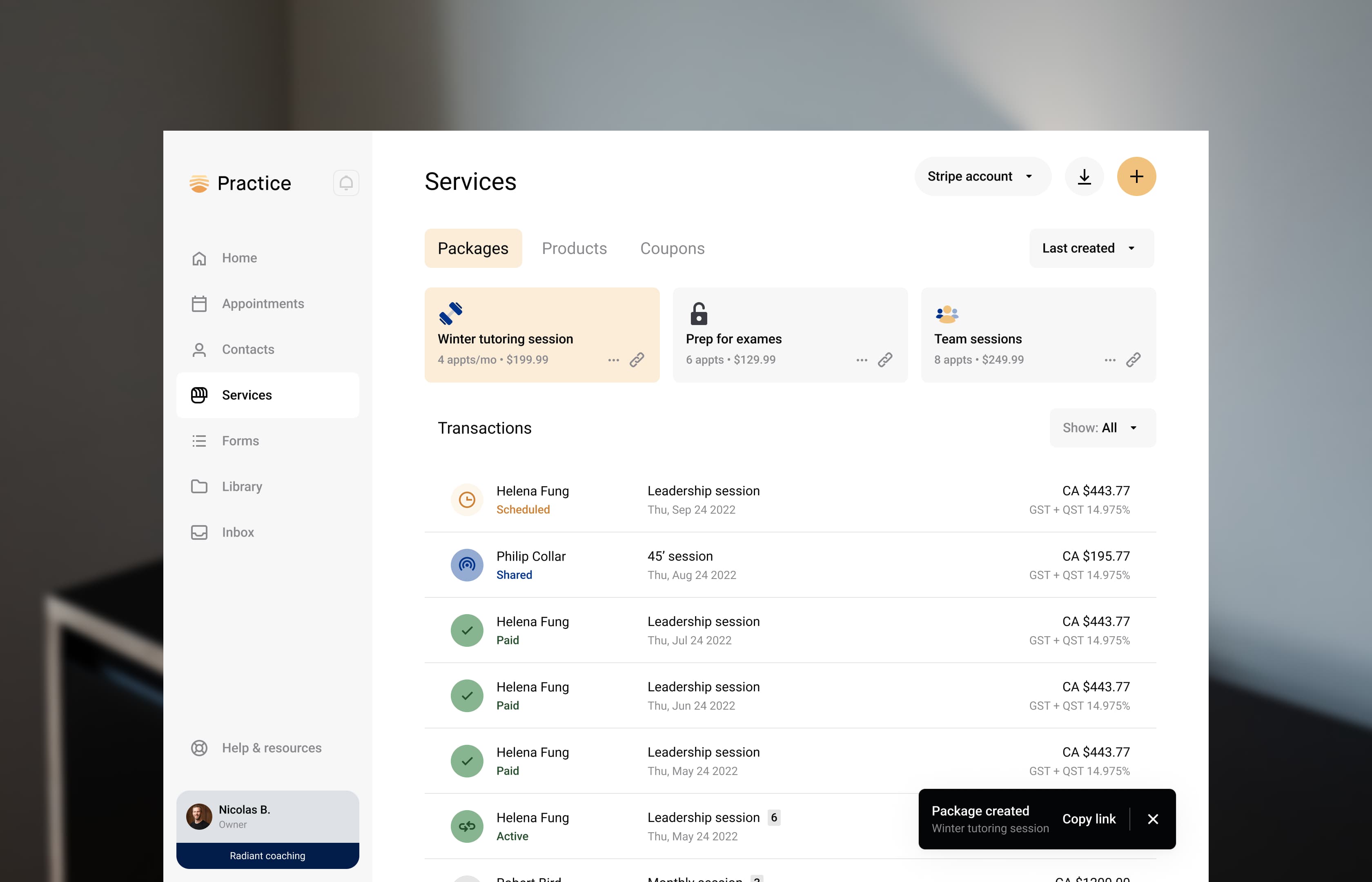This screenshot has width=1372, height=882.
Task: Click the price text 8 appts • $249.99
Action: 979,360
